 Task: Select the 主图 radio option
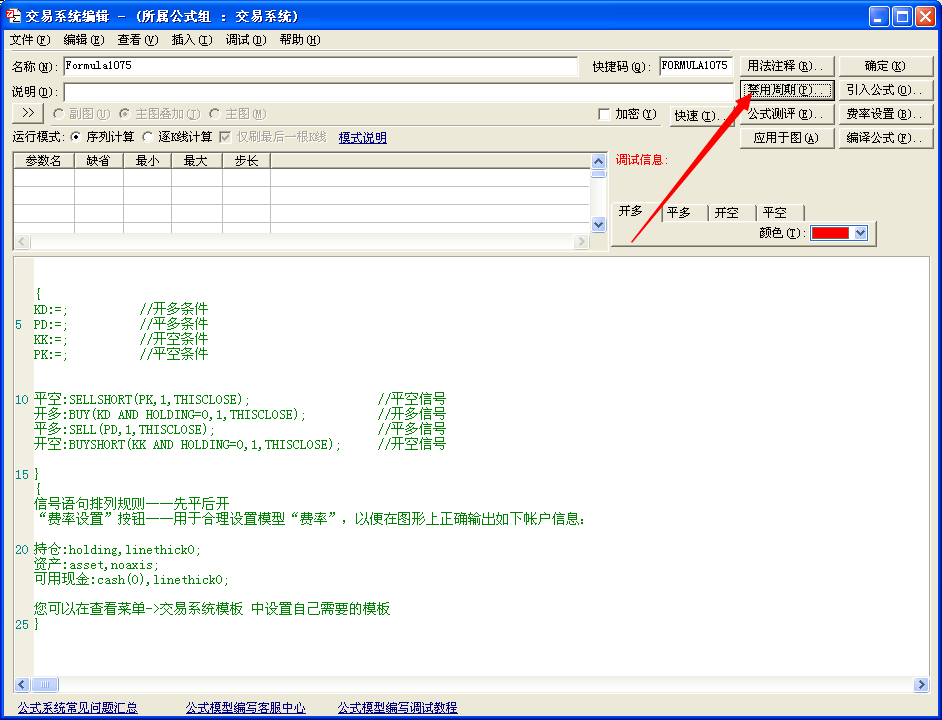238,114
